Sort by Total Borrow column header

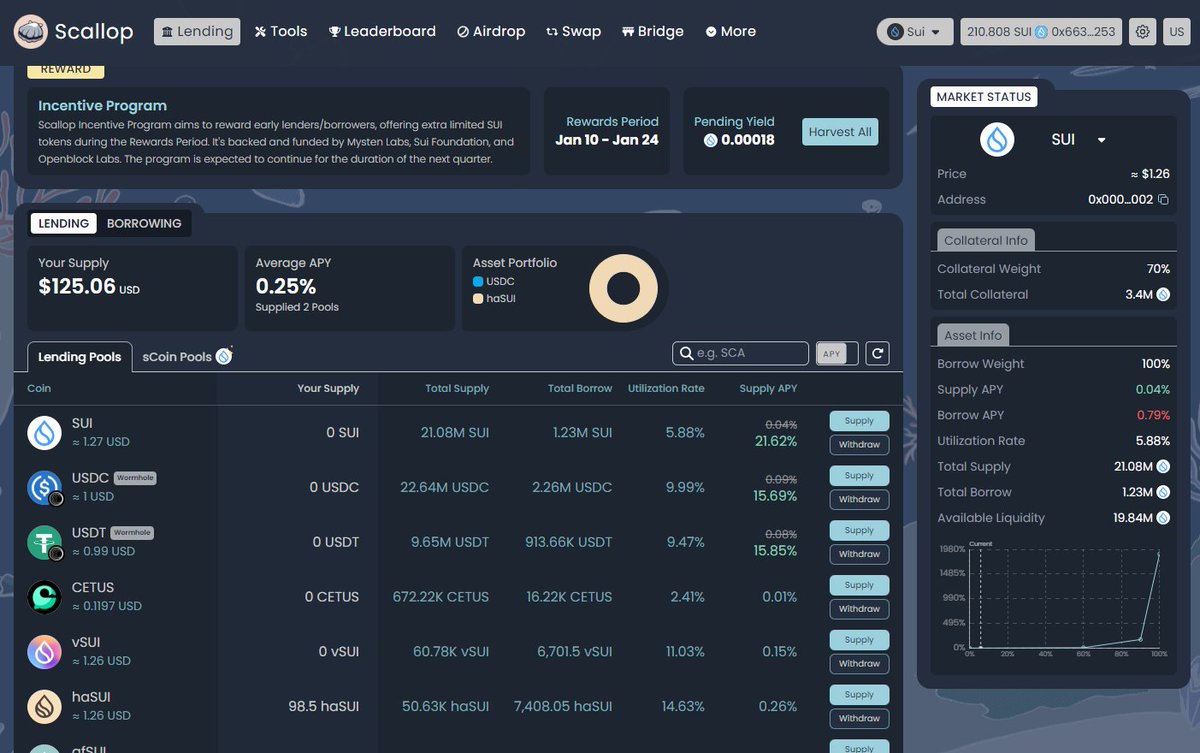click(x=580, y=388)
